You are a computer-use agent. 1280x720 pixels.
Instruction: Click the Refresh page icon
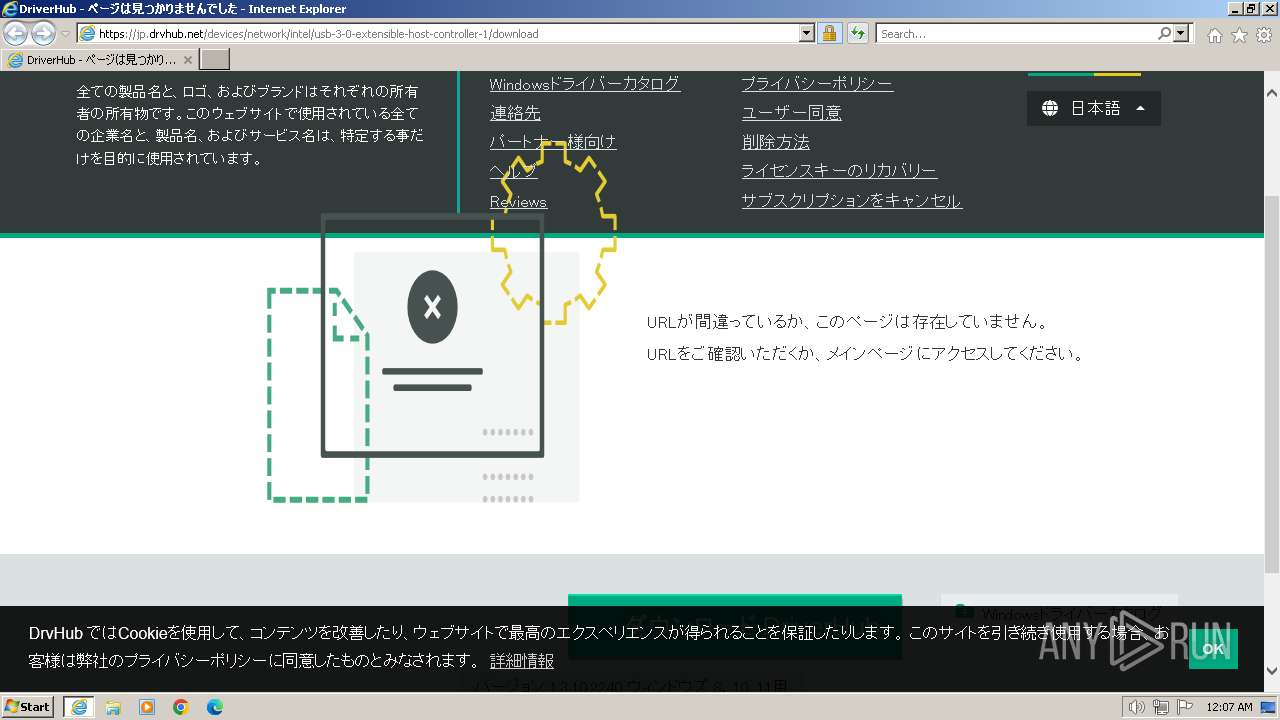(x=857, y=33)
